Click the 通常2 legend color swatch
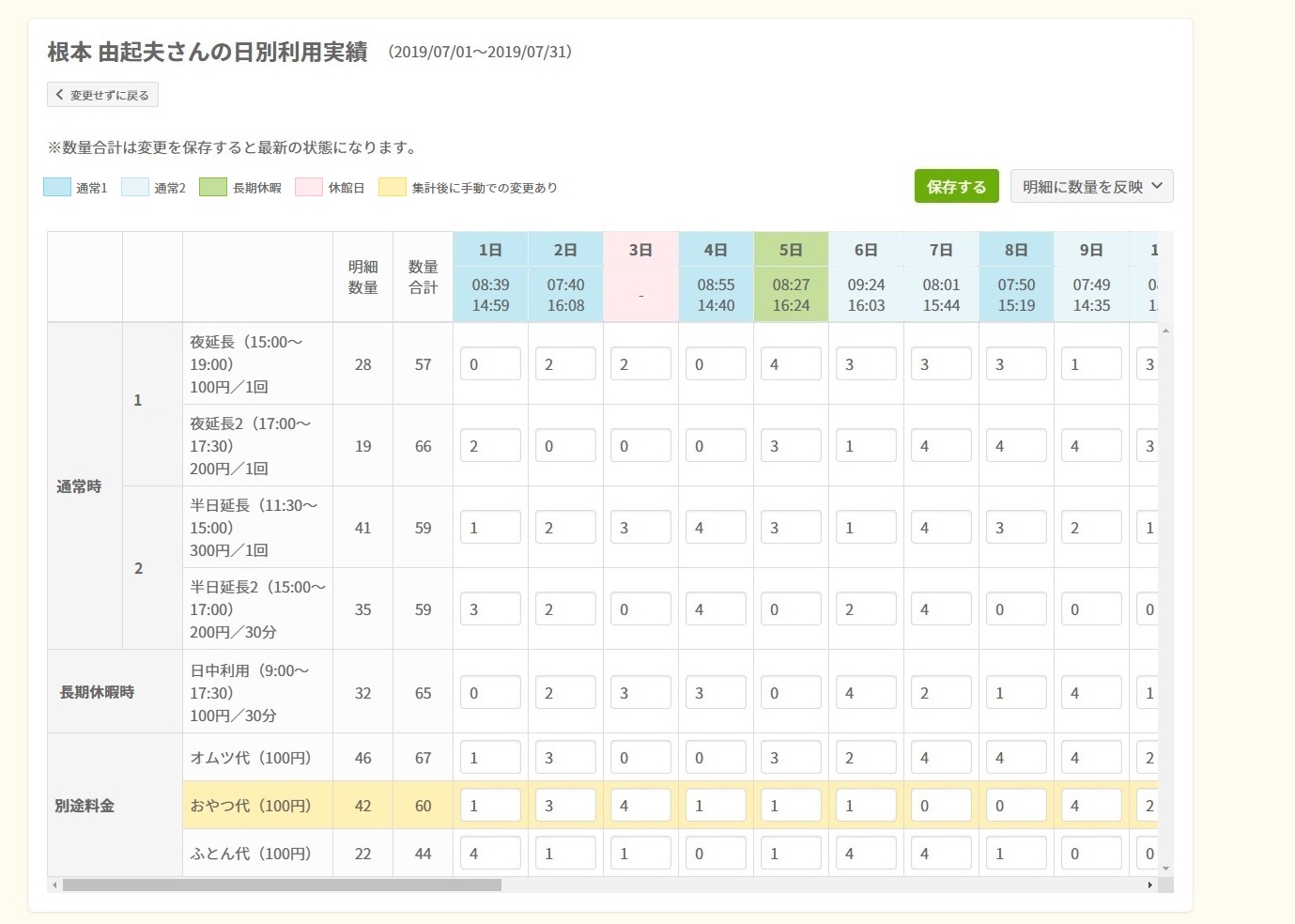The height and width of the screenshot is (924, 1295). pyautogui.click(x=135, y=187)
